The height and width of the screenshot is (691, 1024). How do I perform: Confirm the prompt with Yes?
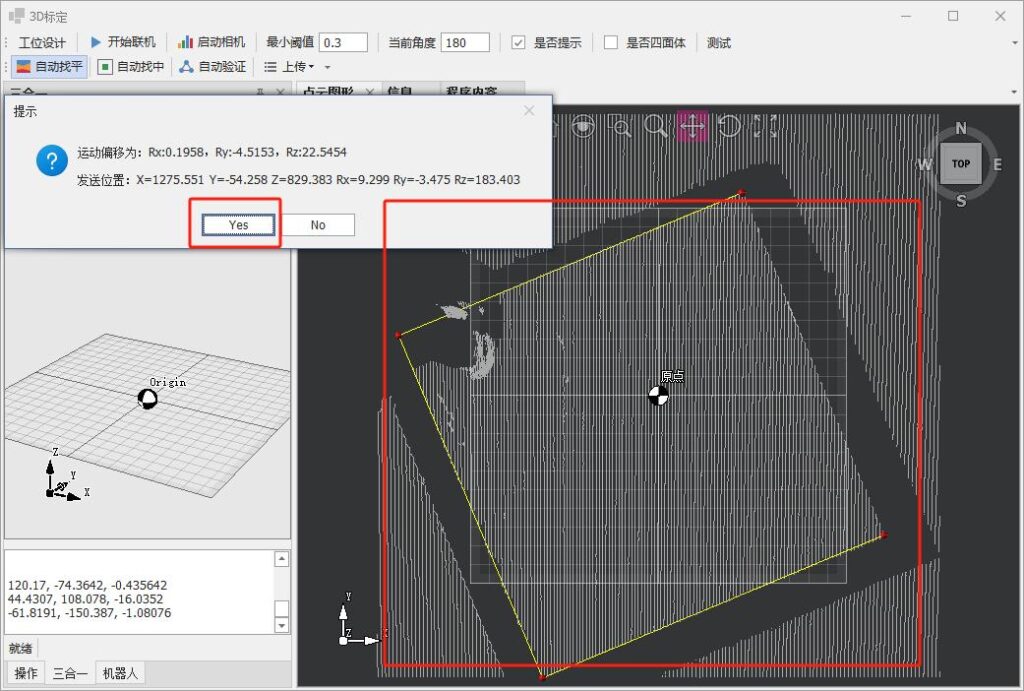238,225
